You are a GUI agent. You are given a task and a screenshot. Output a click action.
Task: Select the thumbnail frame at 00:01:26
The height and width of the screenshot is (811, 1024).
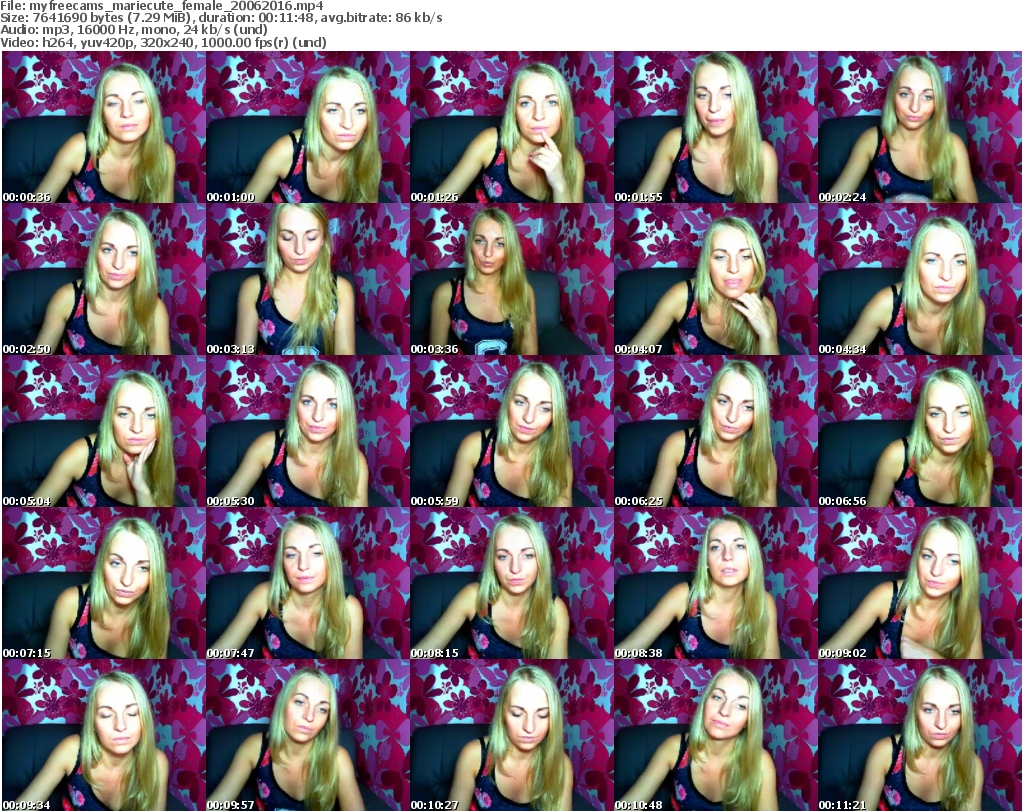(x=512, y=127)
